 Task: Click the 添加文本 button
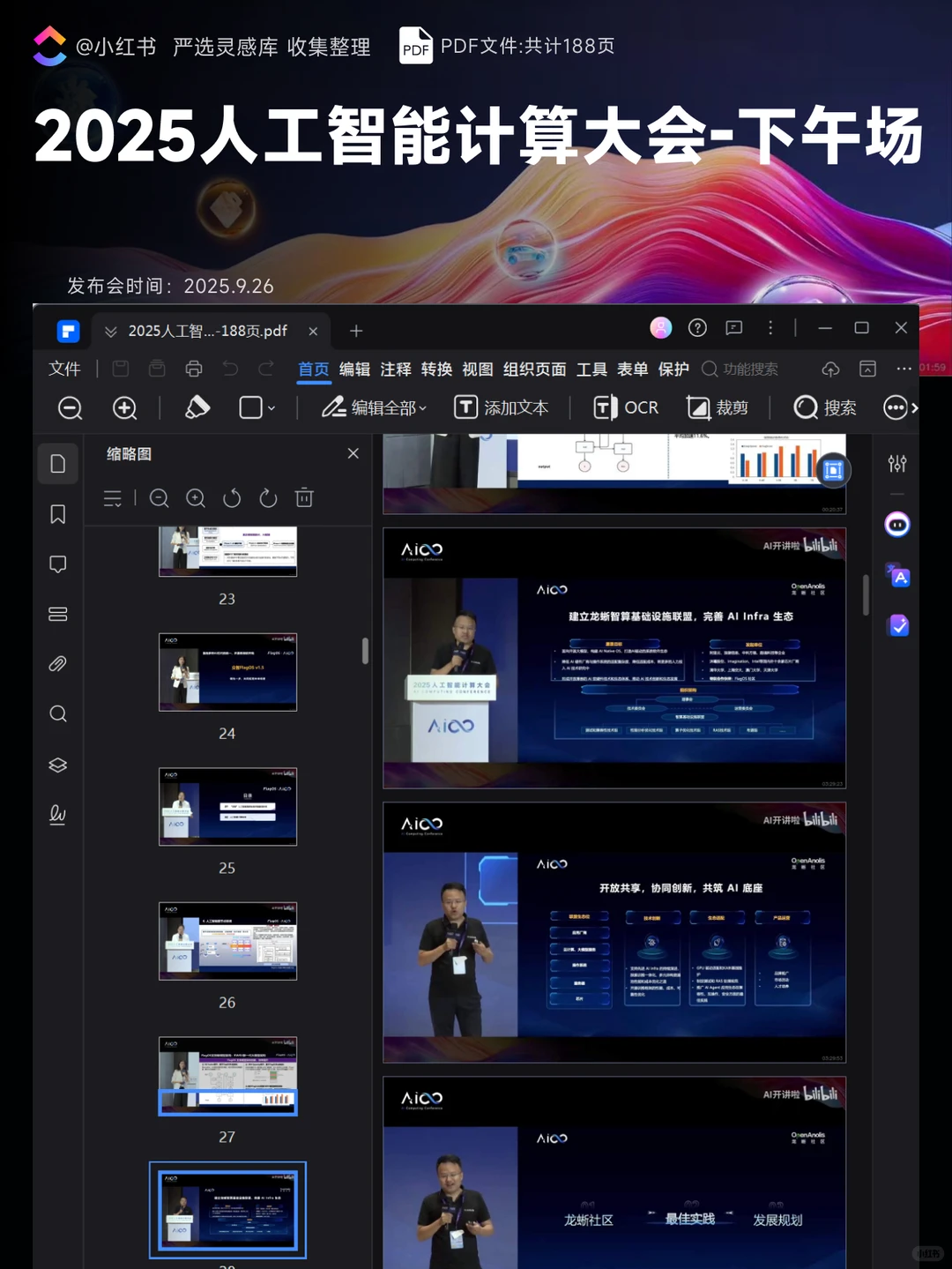click(x=502, y=407)
